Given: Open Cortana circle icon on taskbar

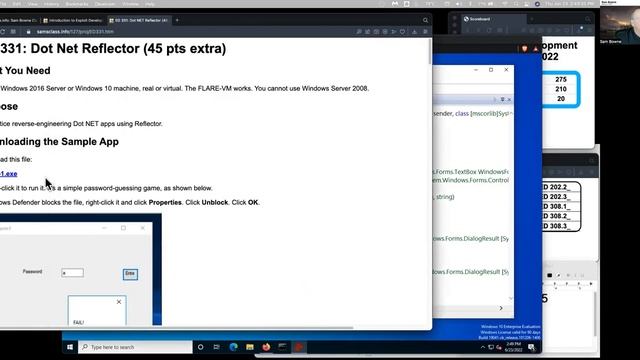Looking at the screenshot, I should (x=200, y=347).
